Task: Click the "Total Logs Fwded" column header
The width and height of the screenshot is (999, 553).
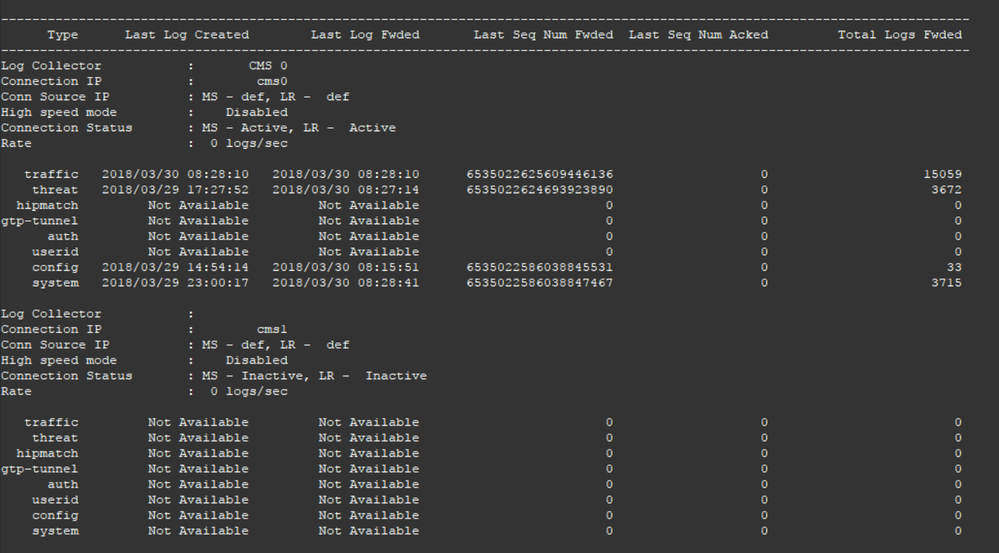Action: pyautogui.click(x=900, y=35)
